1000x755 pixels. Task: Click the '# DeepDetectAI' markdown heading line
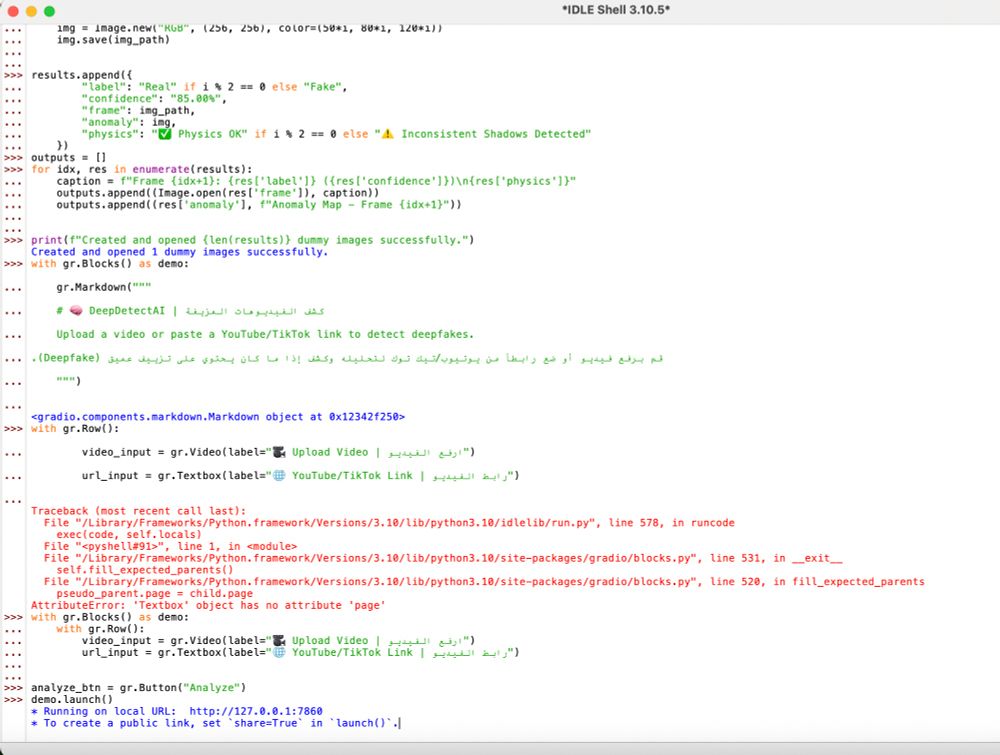(x=190, y=311)
